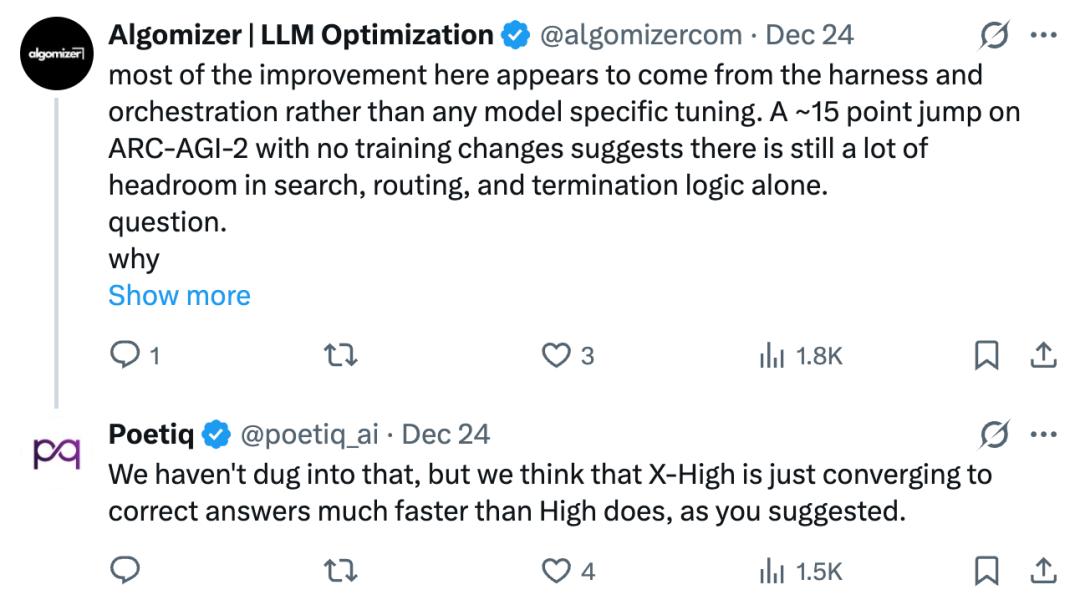The image size is (1080, 600).
Task: Like the Algomizer tweet
Action: 554,354
